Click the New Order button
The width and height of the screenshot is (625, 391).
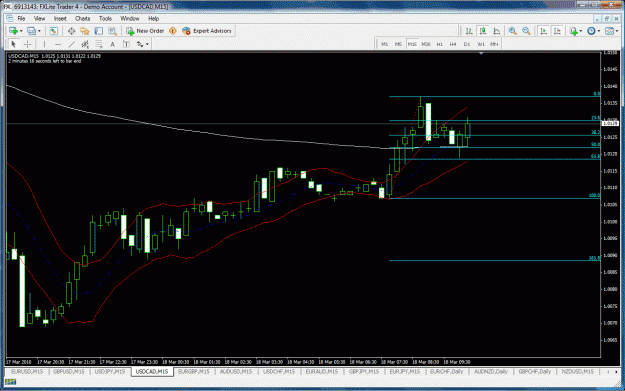145,31
